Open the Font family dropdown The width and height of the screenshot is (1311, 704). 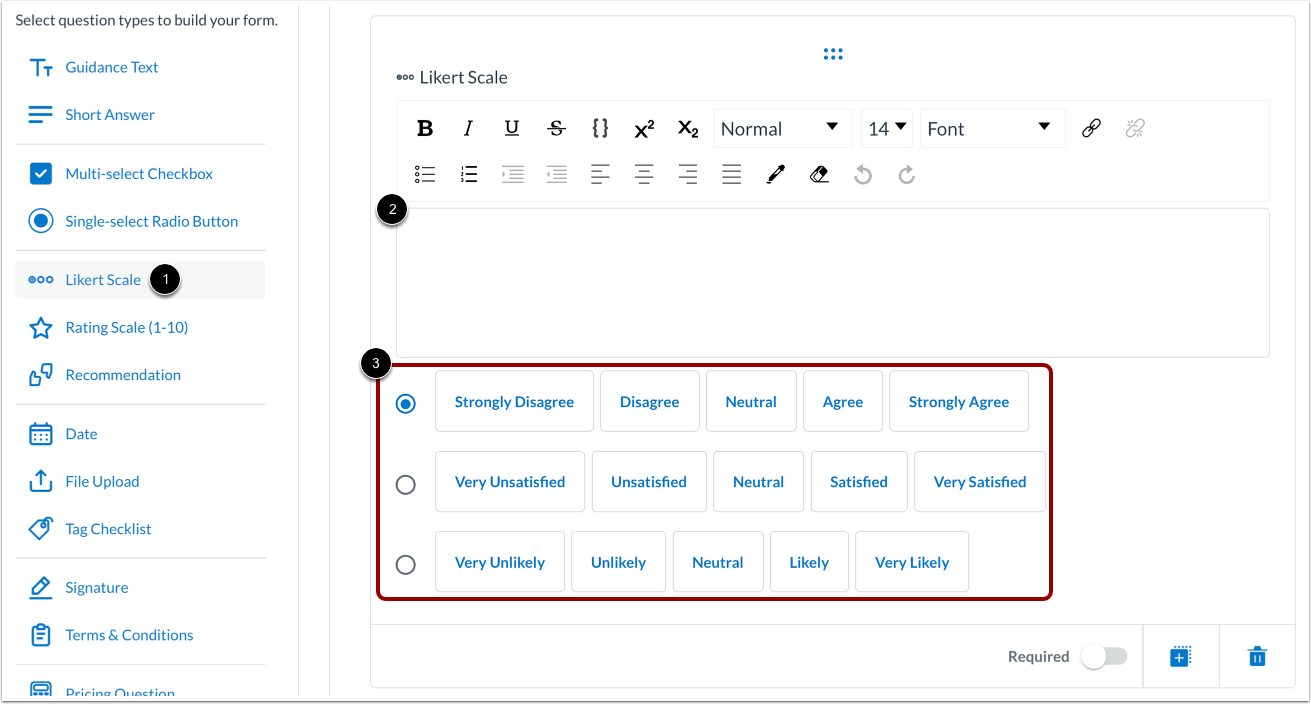[991, 128]
